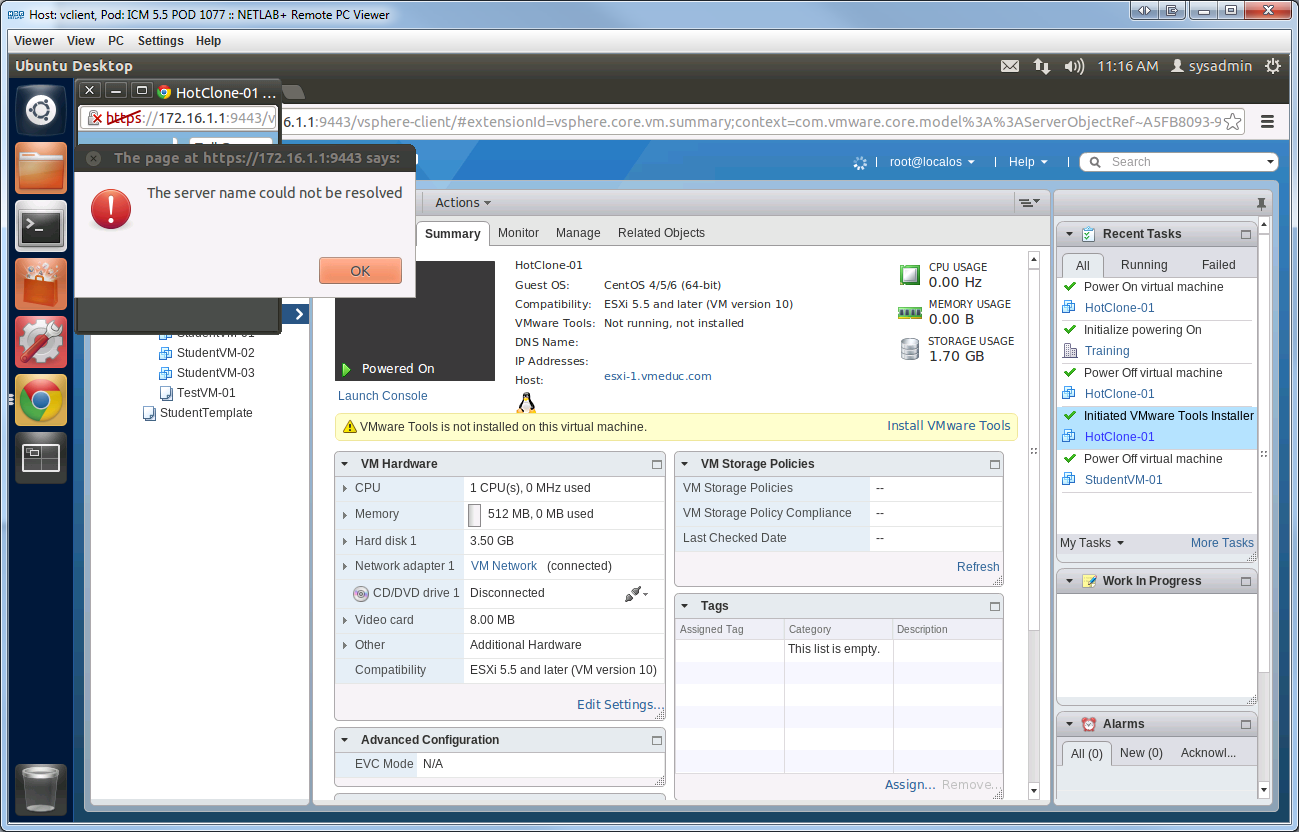This screenshot has width=1299, height=832.
Task: Click esxi-1.vmeduc.com host link
Action: coord(658,376)
